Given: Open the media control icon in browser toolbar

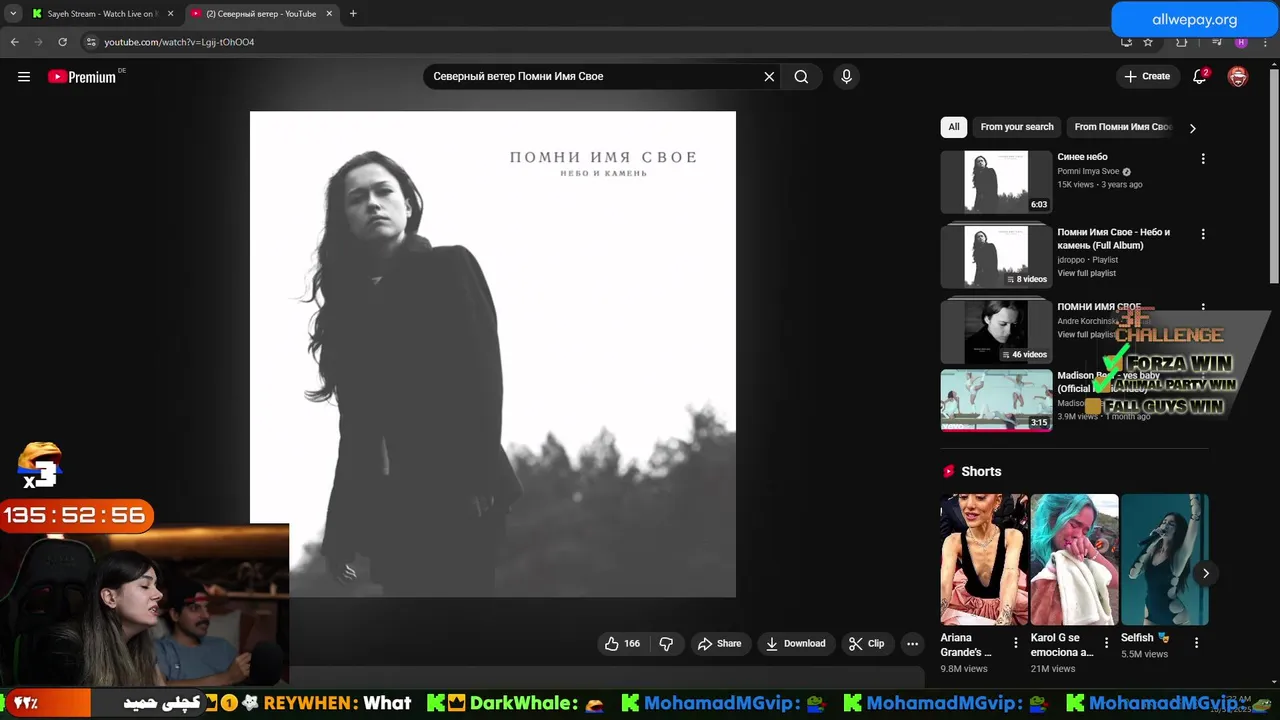Looking at the screenshot, I should click(1217, 42).
